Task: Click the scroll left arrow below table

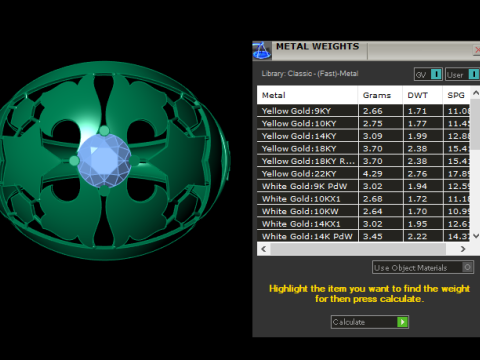Action: (264, 249)
